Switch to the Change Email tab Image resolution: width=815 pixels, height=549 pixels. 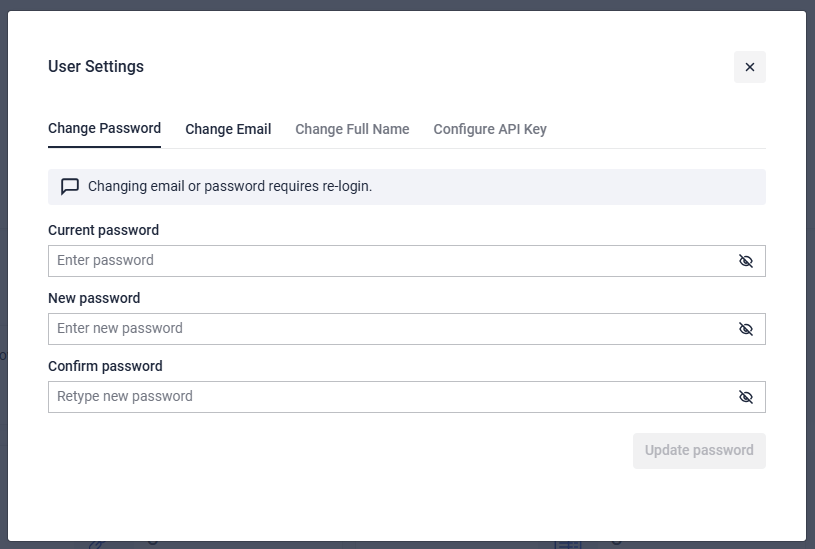point(228,129)
